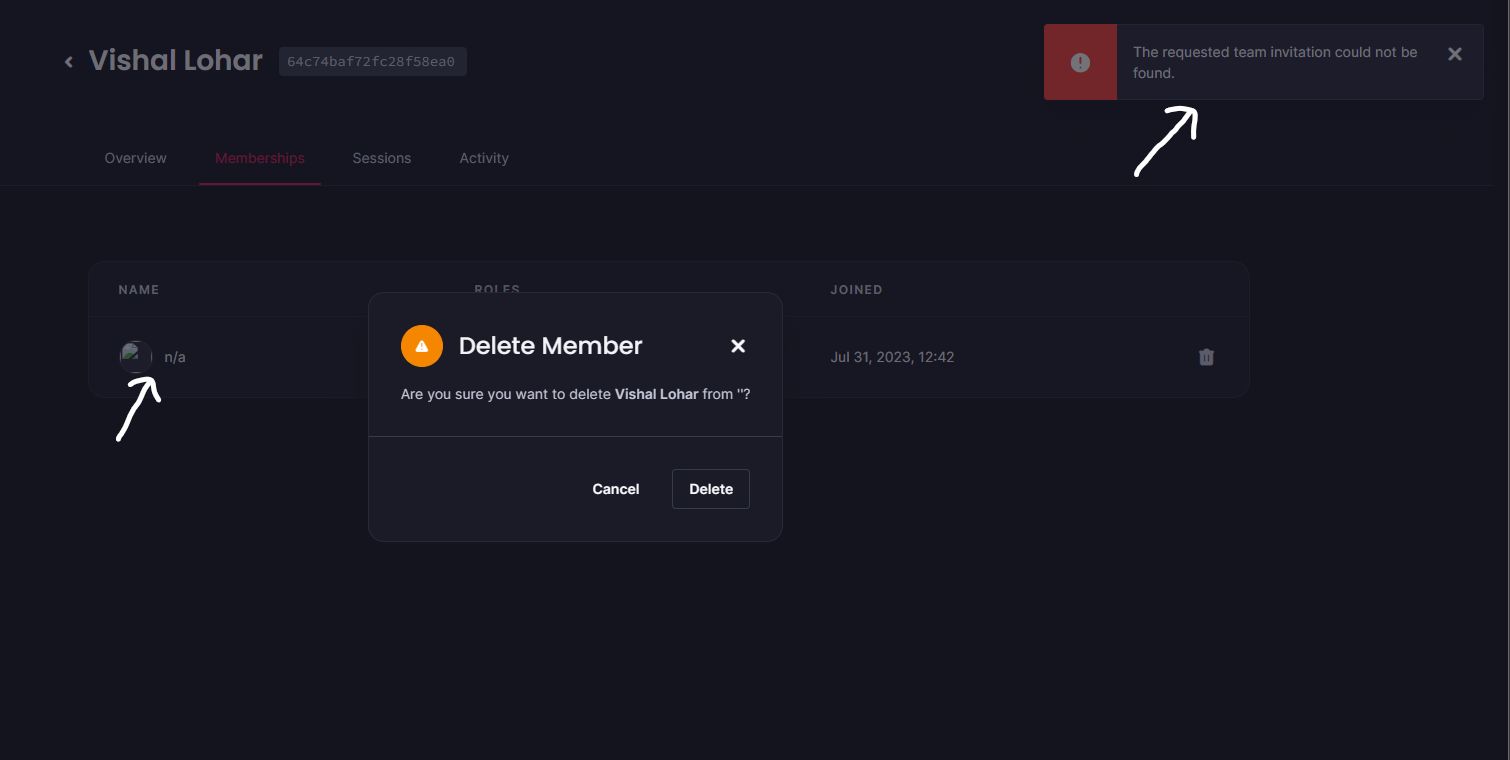Click the Cancel button in the dialog
Image resolution: width=1510 pixels, height=760 pixels.
coord(615,489)
